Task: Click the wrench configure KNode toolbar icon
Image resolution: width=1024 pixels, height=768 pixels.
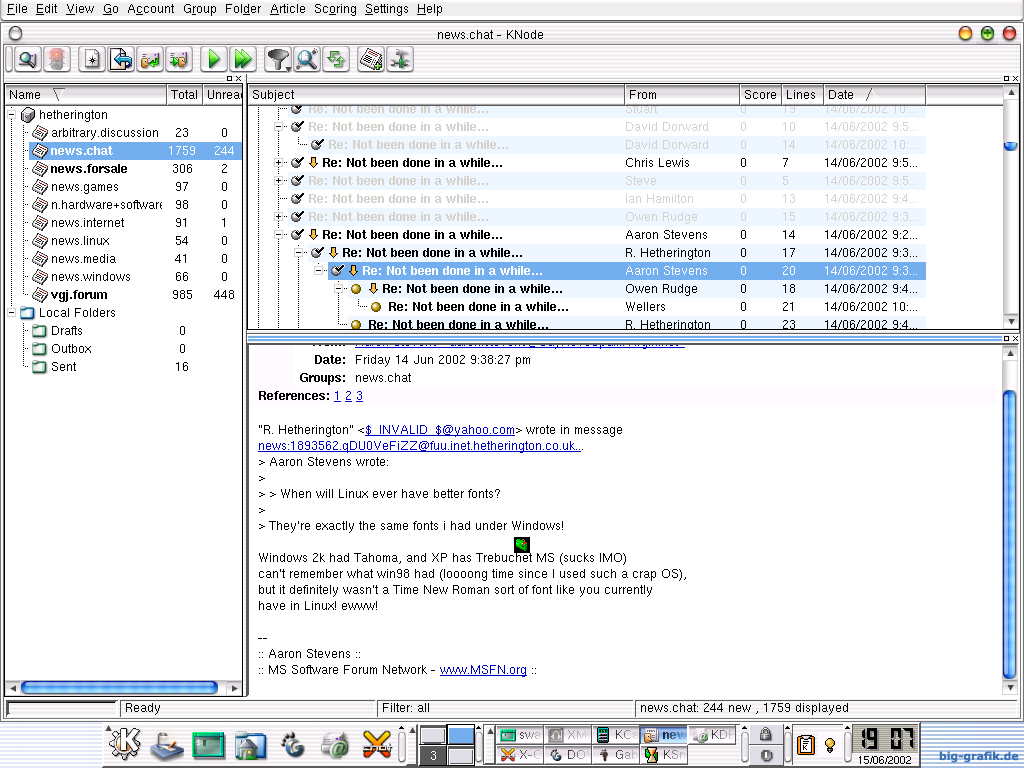Action: (x=400, y=59)
